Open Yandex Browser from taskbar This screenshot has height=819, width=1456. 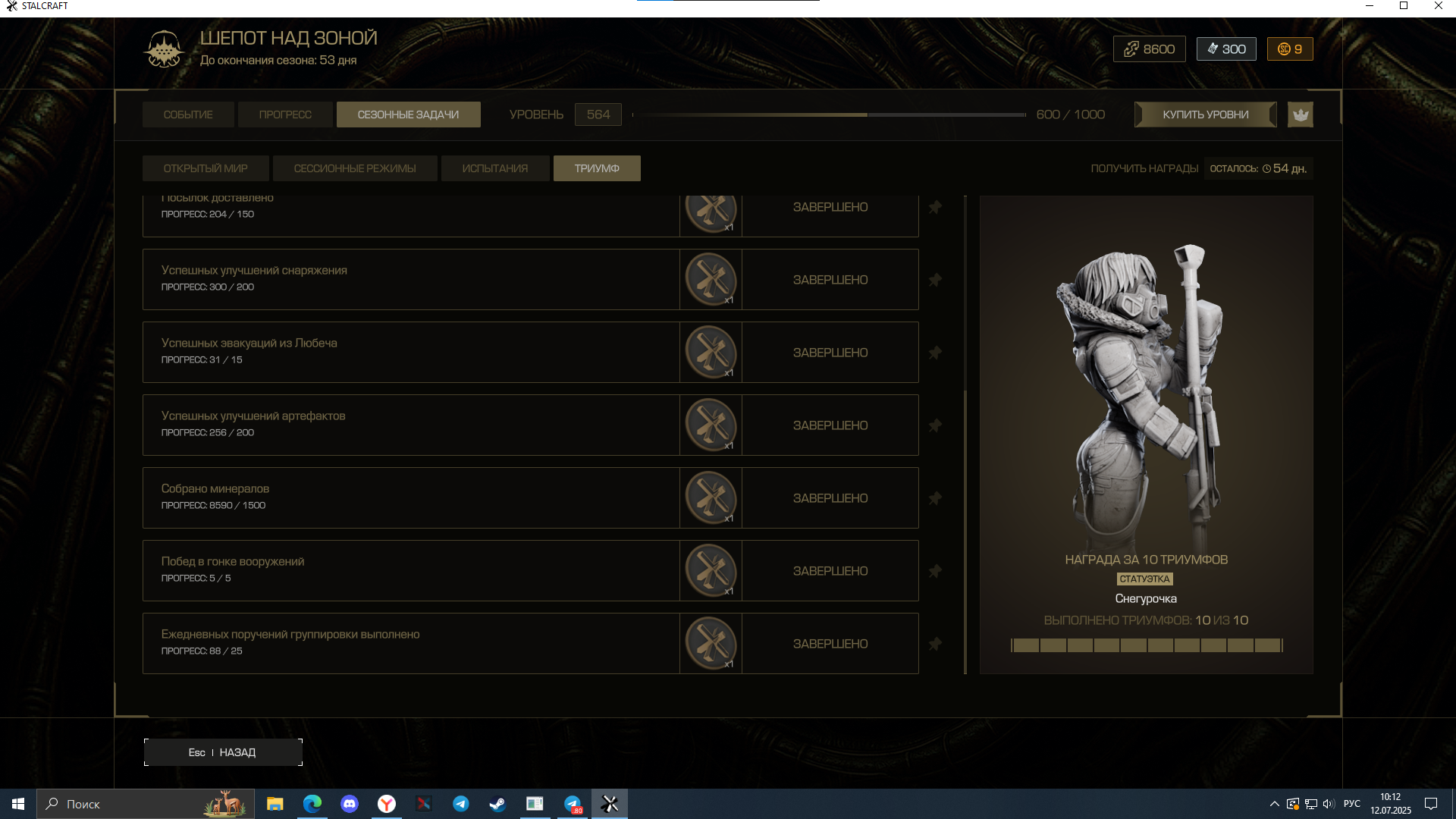(386, 804)
